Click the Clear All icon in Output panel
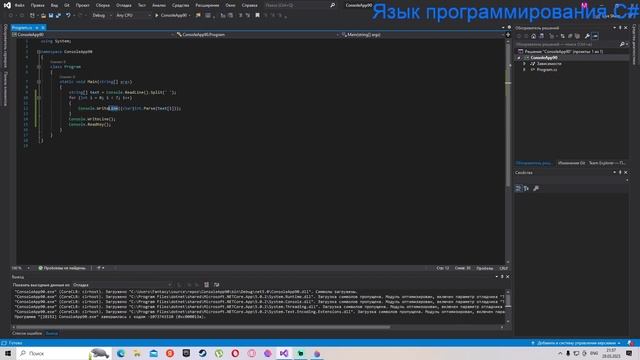Screen dimensions: 640x360 [x=207, y=284]
